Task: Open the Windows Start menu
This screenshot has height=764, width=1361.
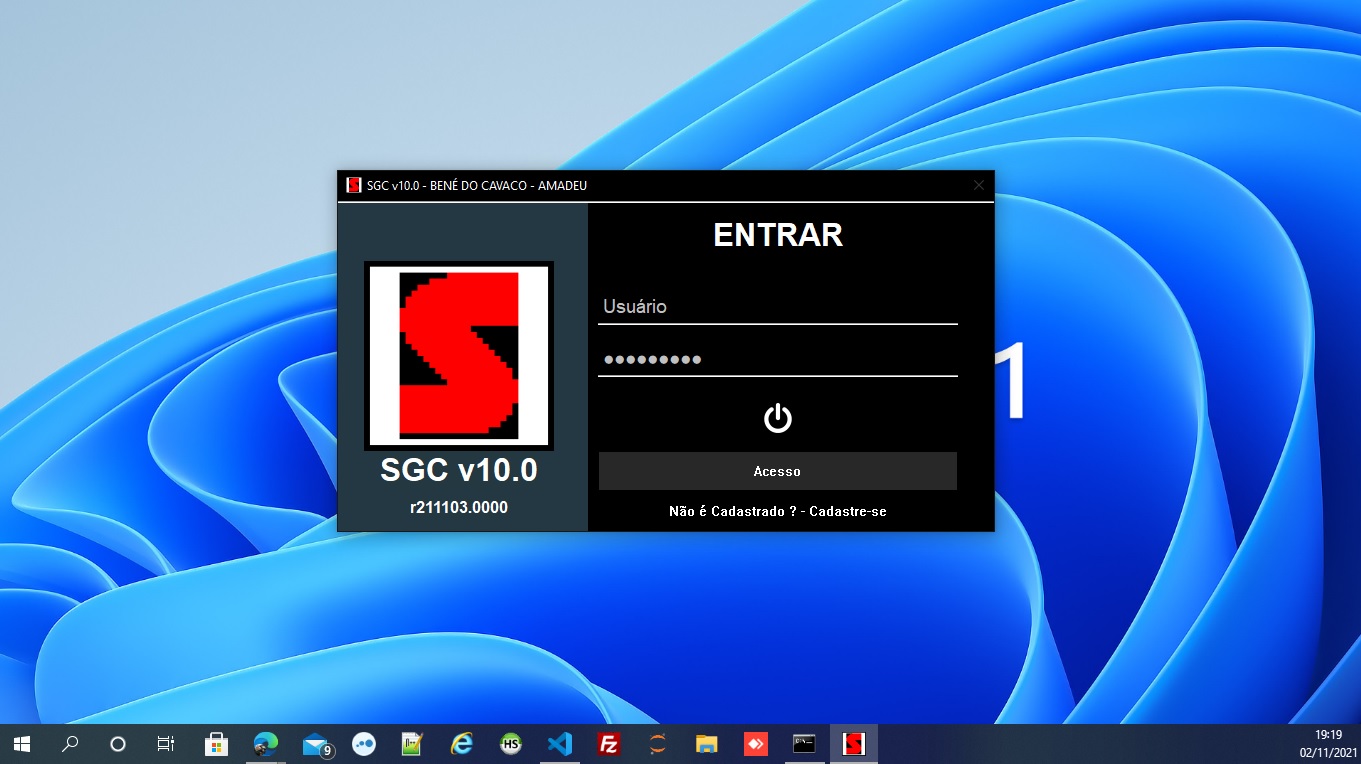Action: point(21,744)
